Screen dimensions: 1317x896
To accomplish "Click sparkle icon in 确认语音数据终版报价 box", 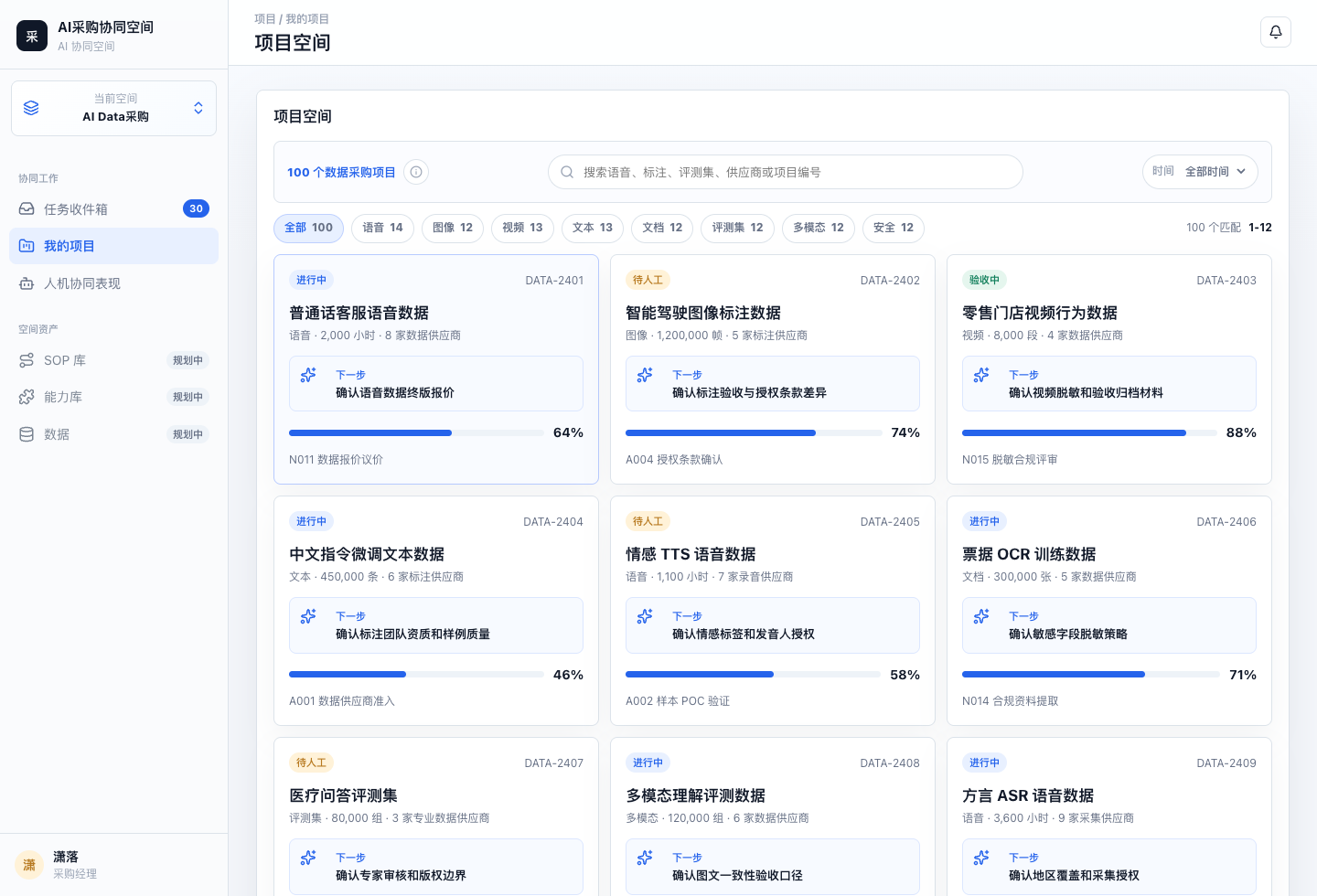I will pyautogui.click(x=308, y=375).
